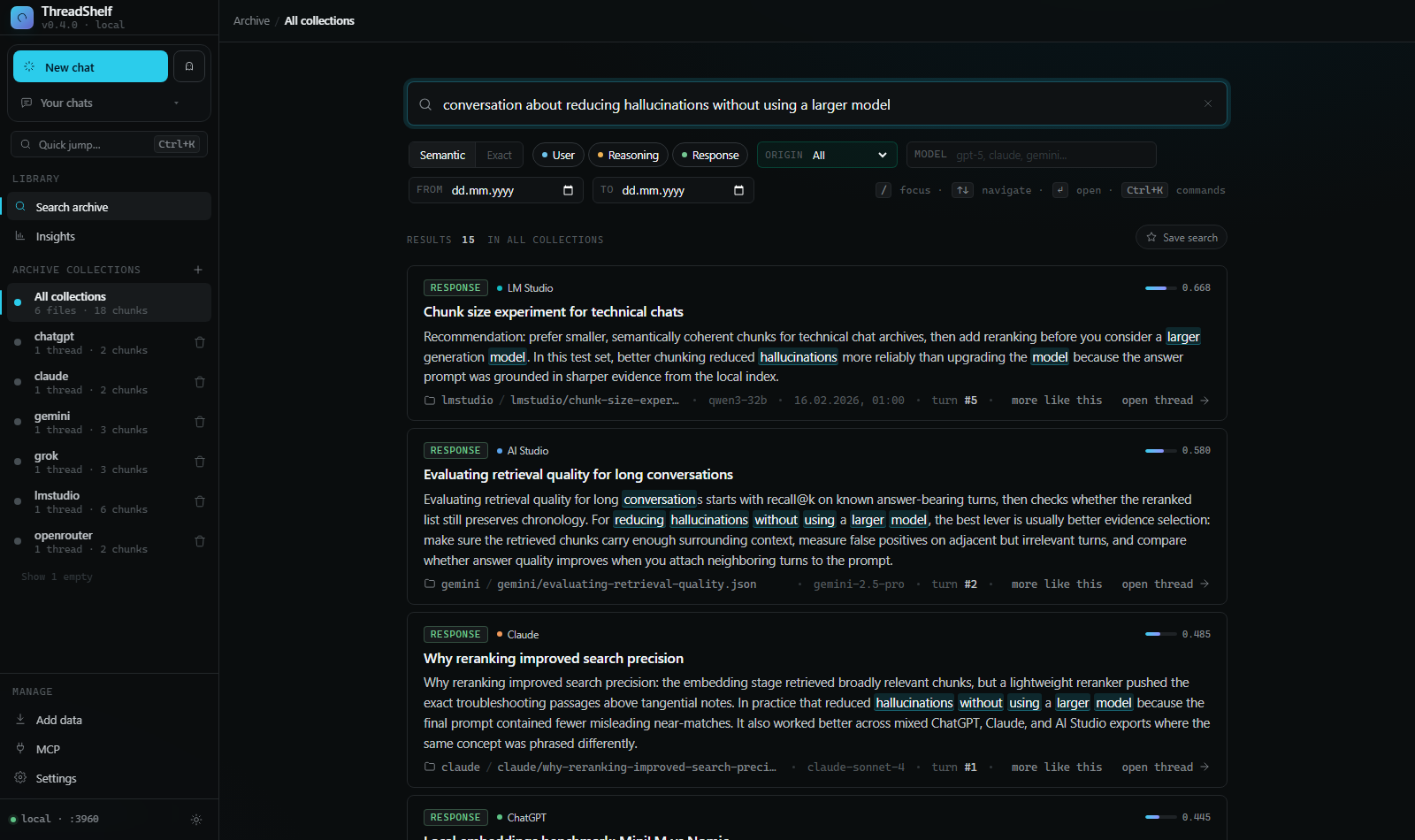Find more like this for Why reranking result
1415x840 pixels.
pyautogui.click(x=1057, y=767)
